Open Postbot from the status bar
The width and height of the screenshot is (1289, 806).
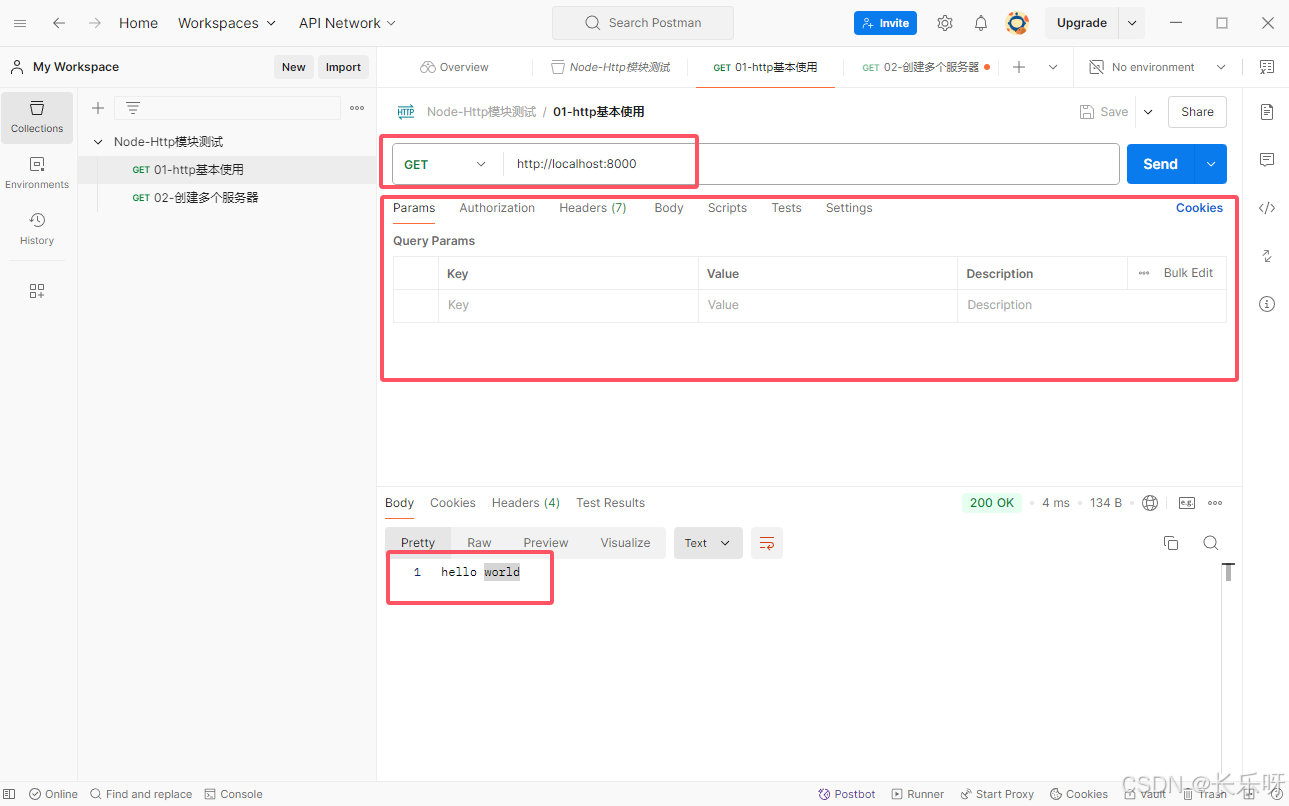(847, 794)
